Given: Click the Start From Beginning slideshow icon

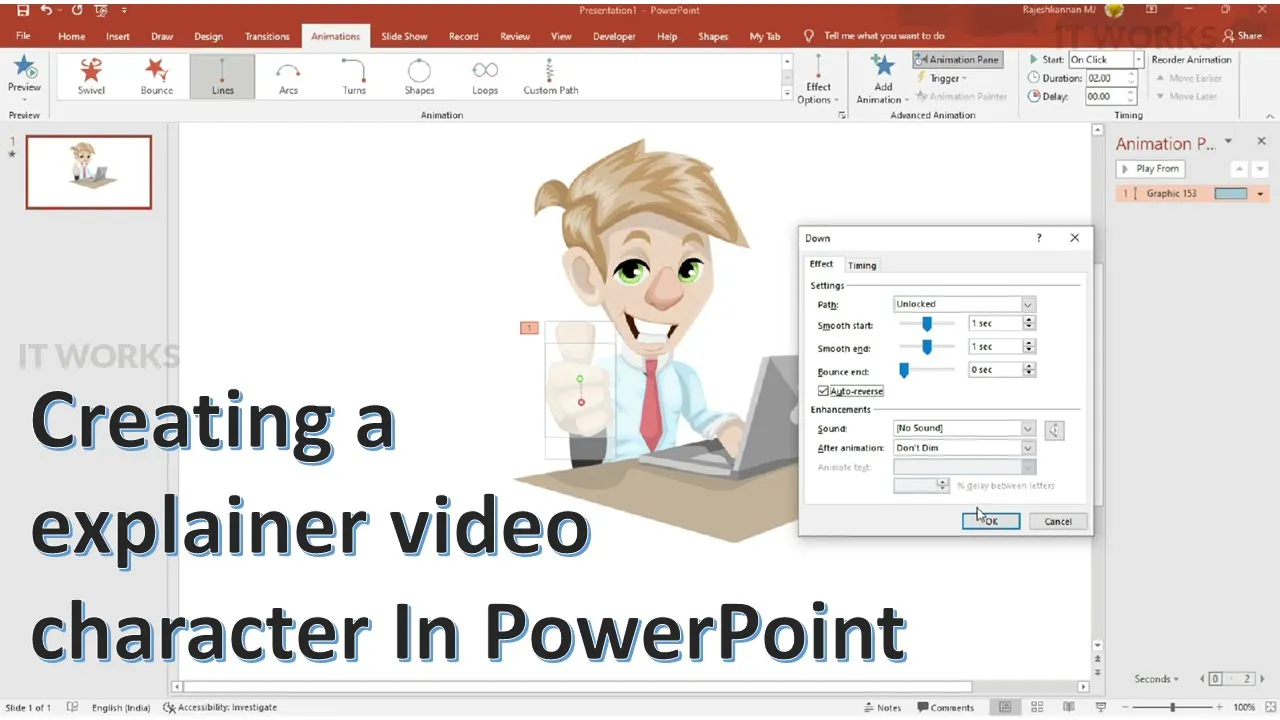Looking at the screenshot, I should point(101,10).
